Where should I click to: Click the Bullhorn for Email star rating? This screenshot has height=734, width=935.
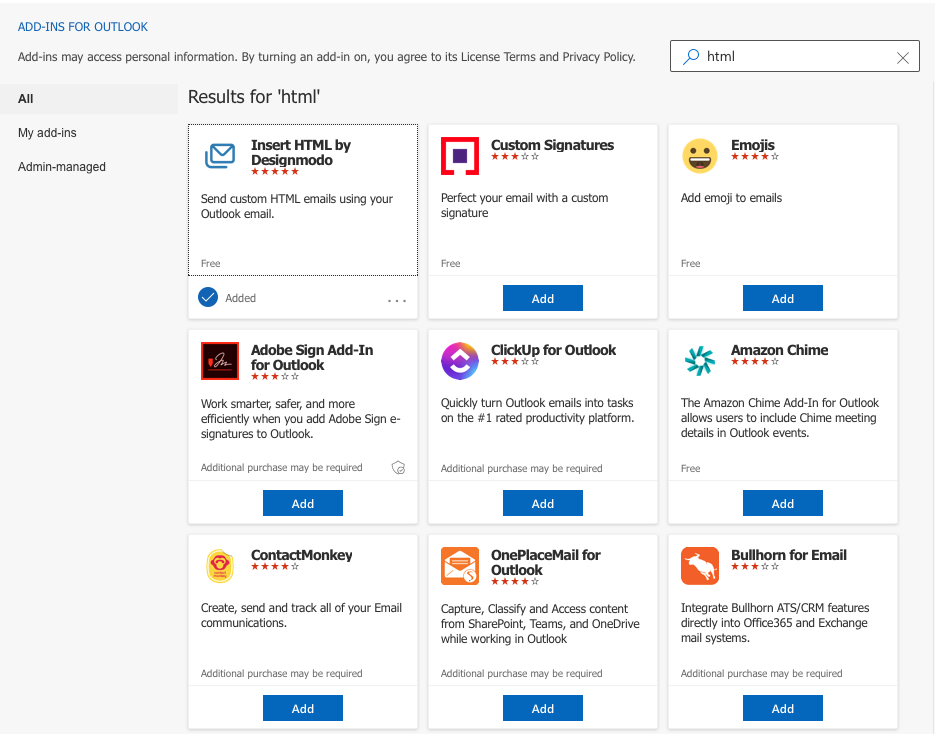755,566
